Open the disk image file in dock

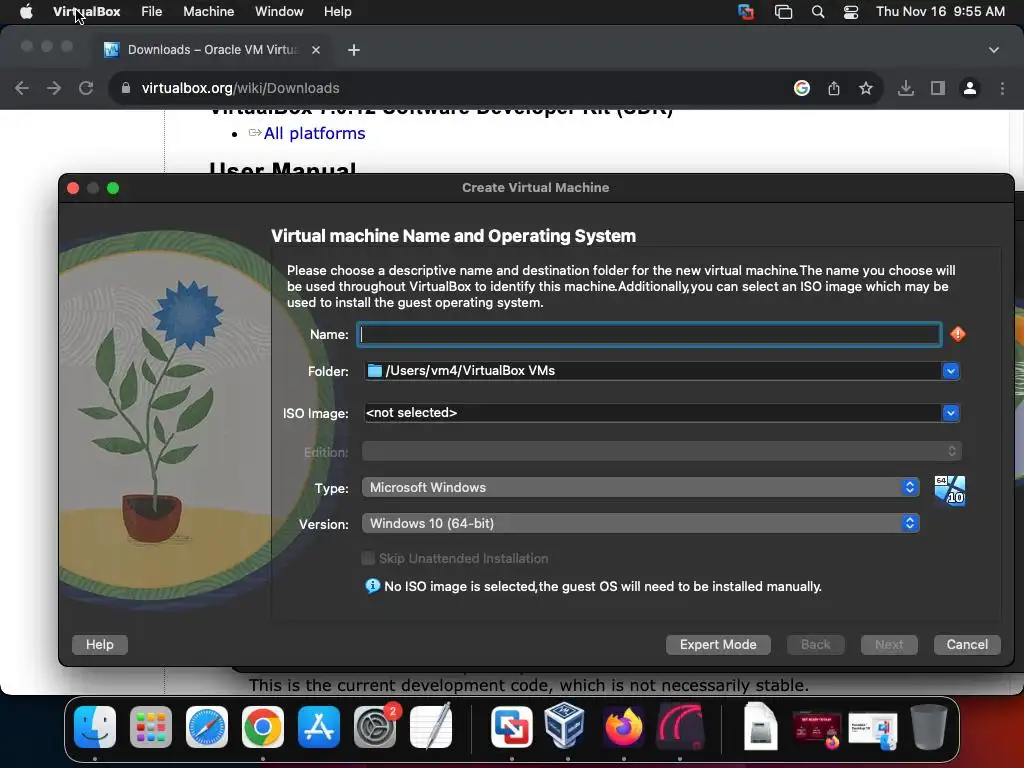coord(761,726)
